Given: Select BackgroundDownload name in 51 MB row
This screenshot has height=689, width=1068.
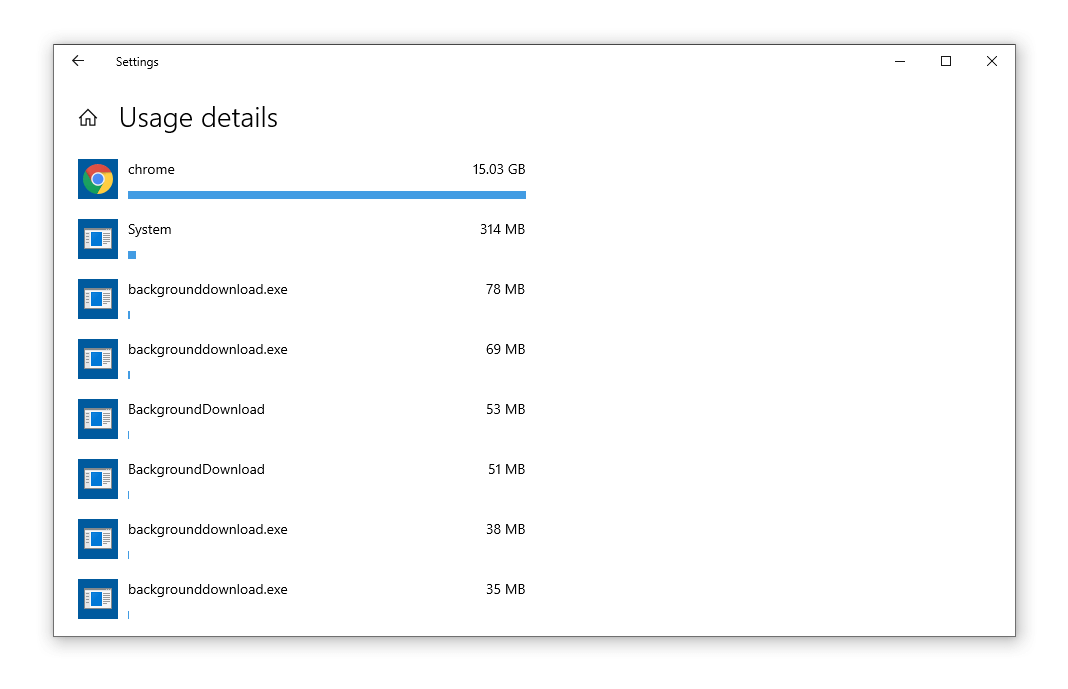Looking at the screenshot, I should pyautogui.click(x=196, y=470).
